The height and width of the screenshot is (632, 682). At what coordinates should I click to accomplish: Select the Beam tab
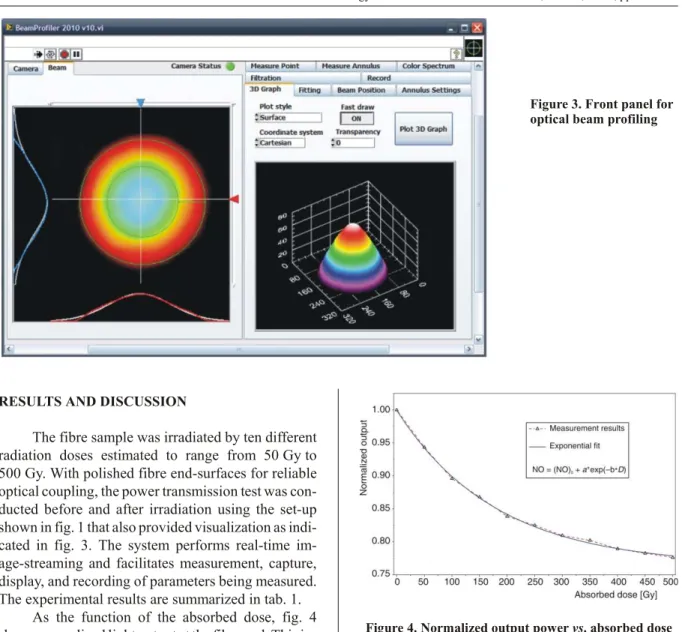[x=57, y=68]
